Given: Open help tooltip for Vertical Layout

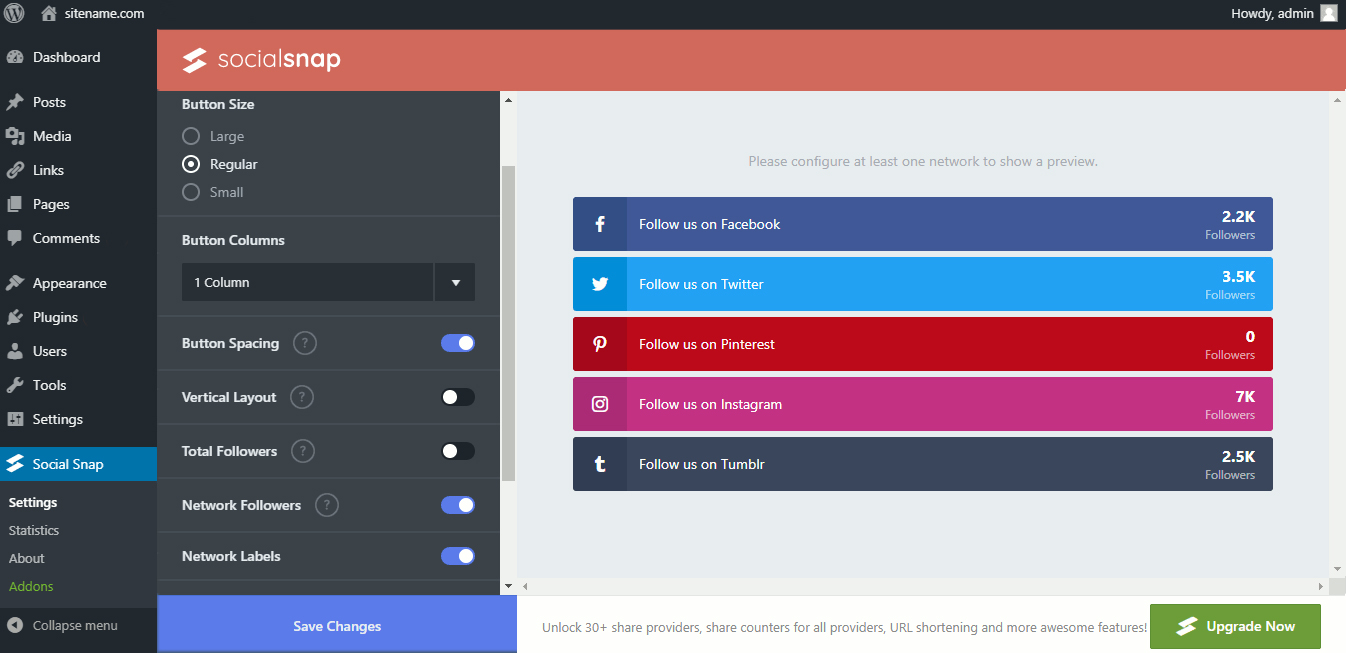Looking at the screenshot, I should coord(302,397).
